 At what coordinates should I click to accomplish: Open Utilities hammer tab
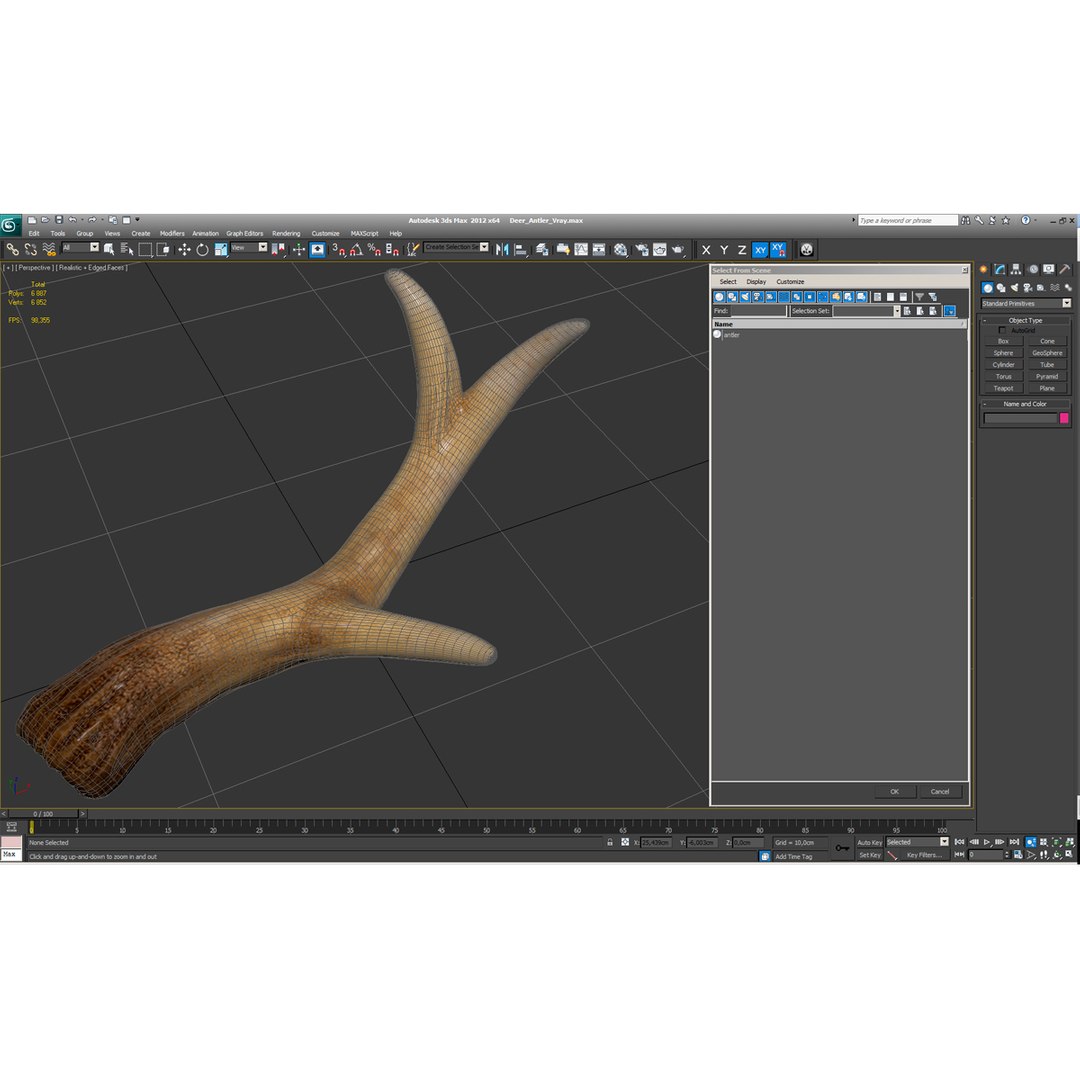pyautogui.click(x=1065, y=269)
